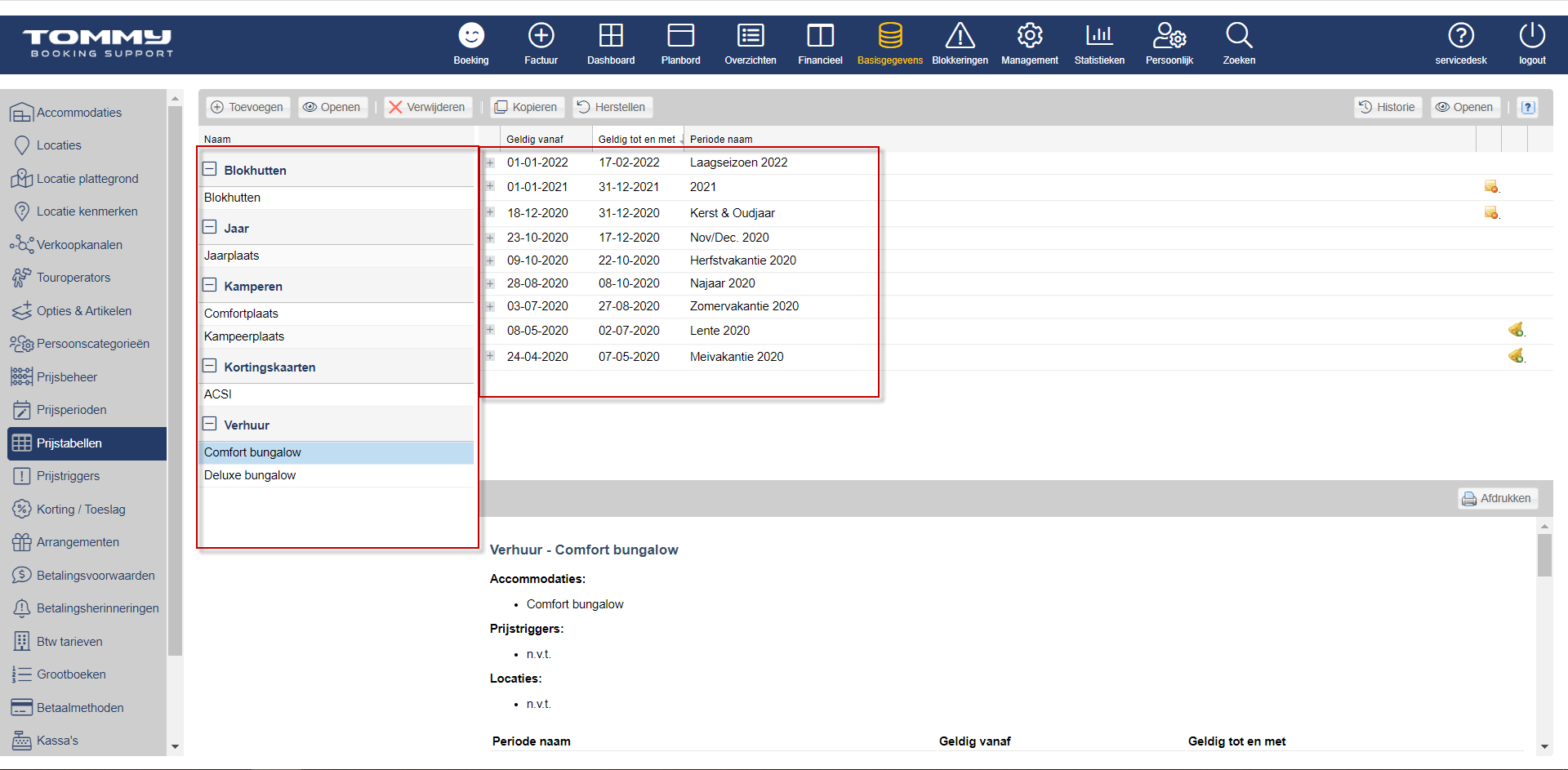This screenshot has width=1568, height=770.
Task: Click the Toevoegen button
Action: point(247,107)
